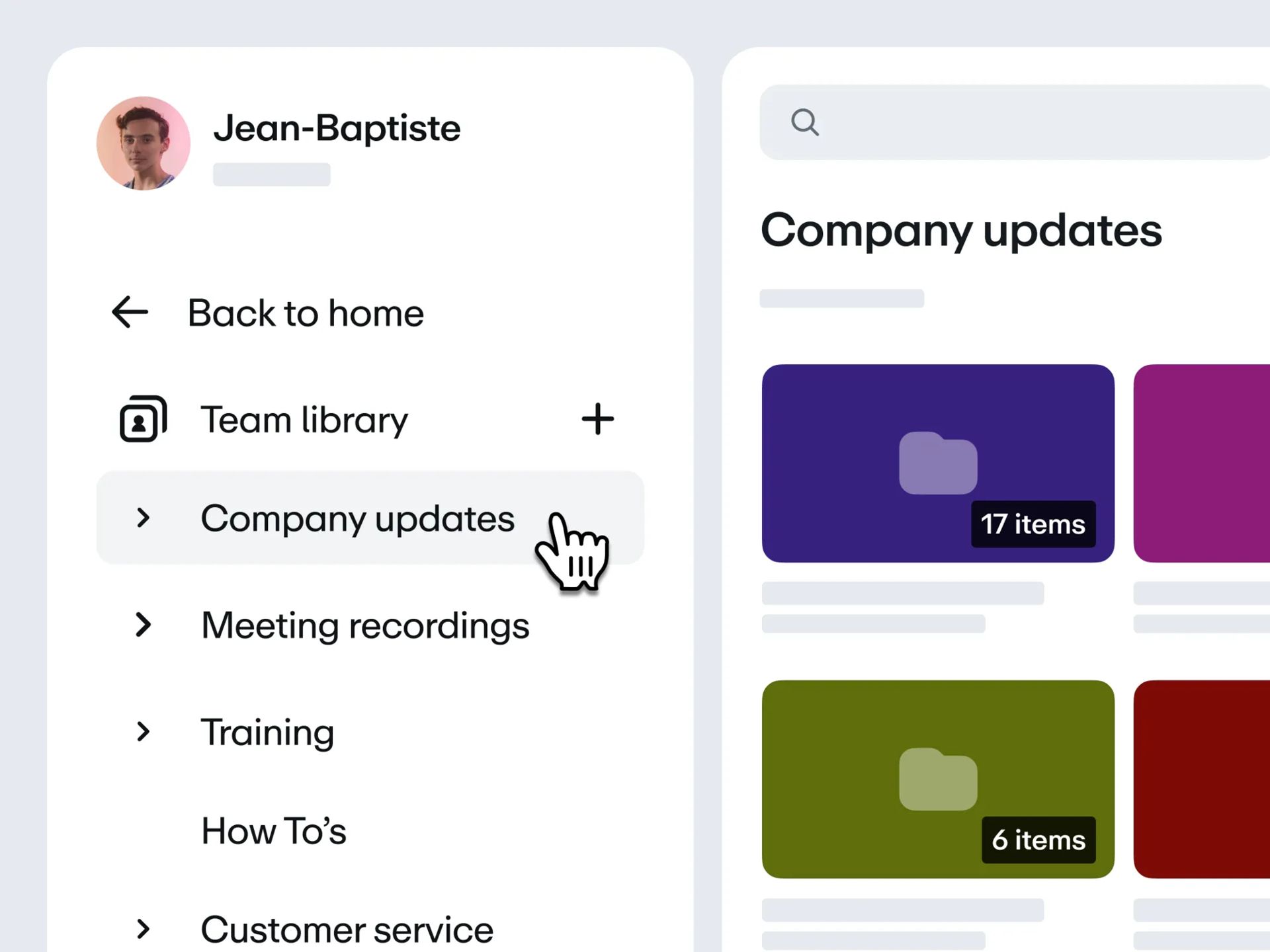This screenshot has width=1270, height=952.
Task: Open the green 6 items folder card
Action: click(938, 779)
